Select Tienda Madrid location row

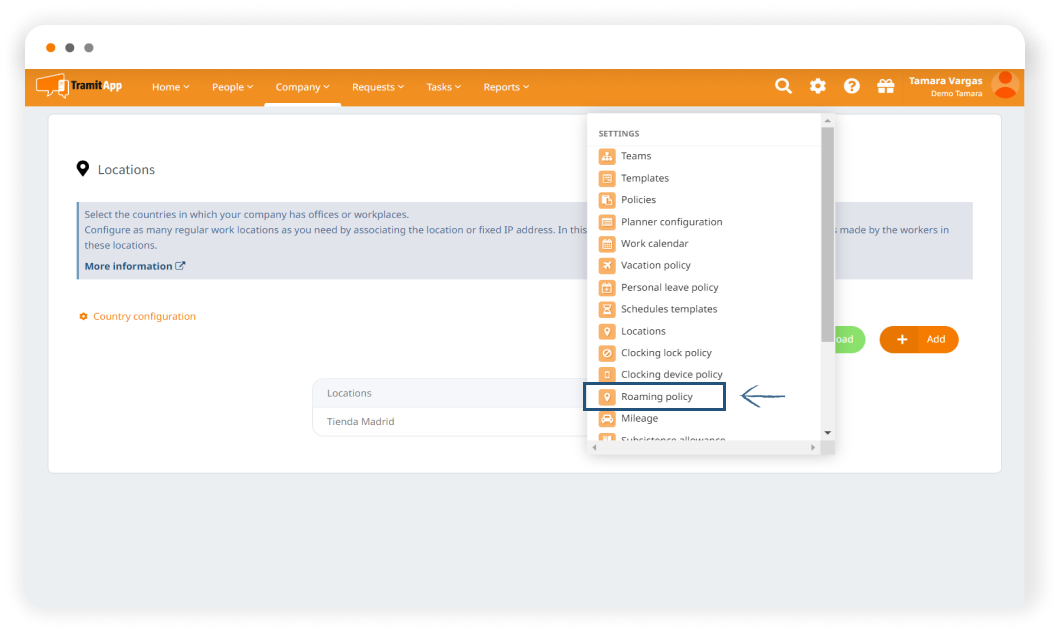tap(361, 422)
